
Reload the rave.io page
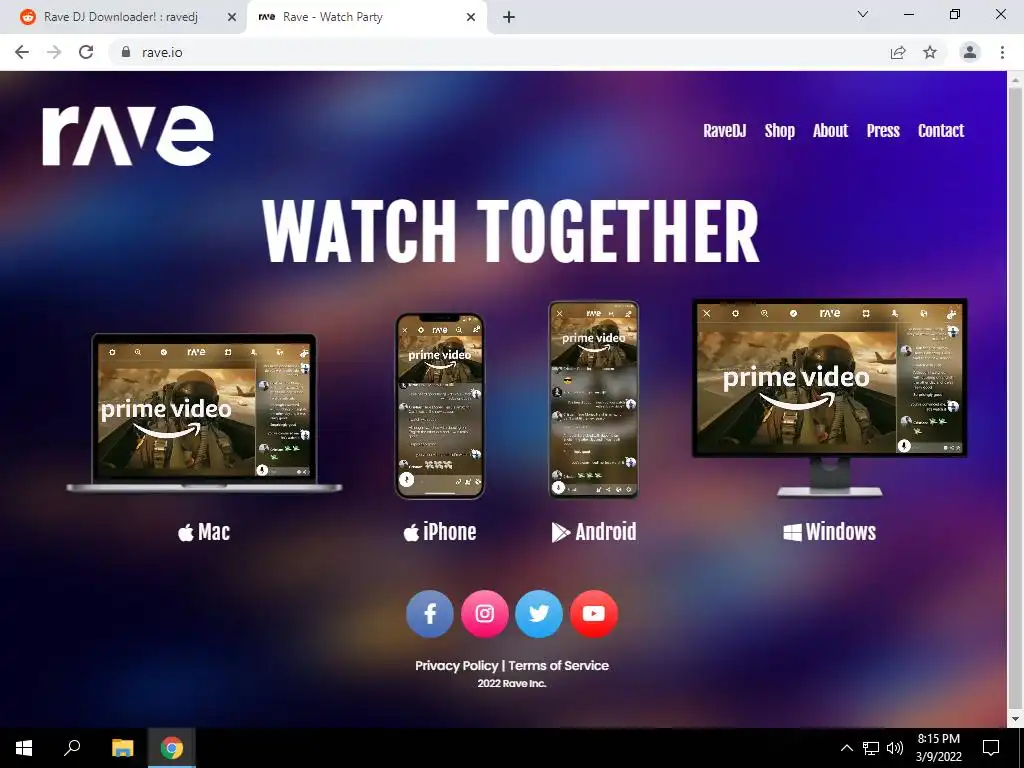click(x=86, y=52)
